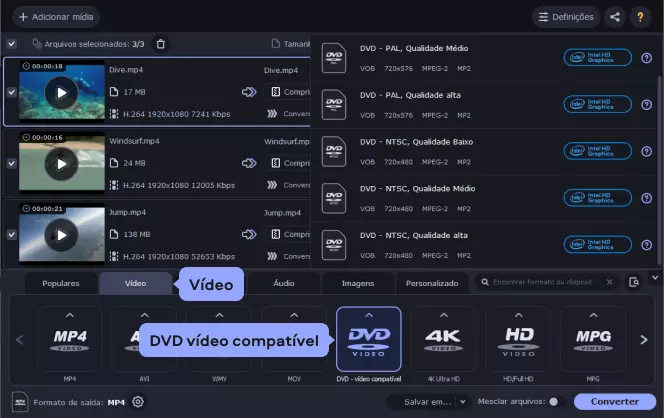Open help for DVD PAL Qualidade Médio
The image size is (664, 418).
646,58
